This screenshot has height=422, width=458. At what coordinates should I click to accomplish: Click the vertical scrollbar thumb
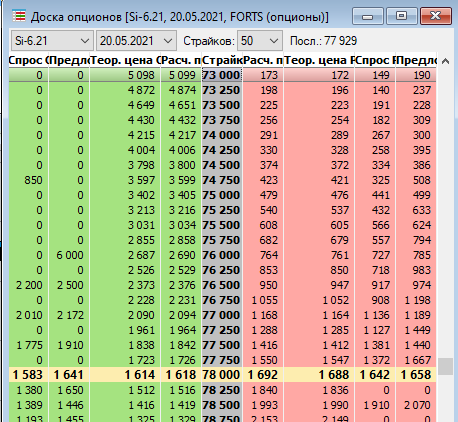pos(445,367)
